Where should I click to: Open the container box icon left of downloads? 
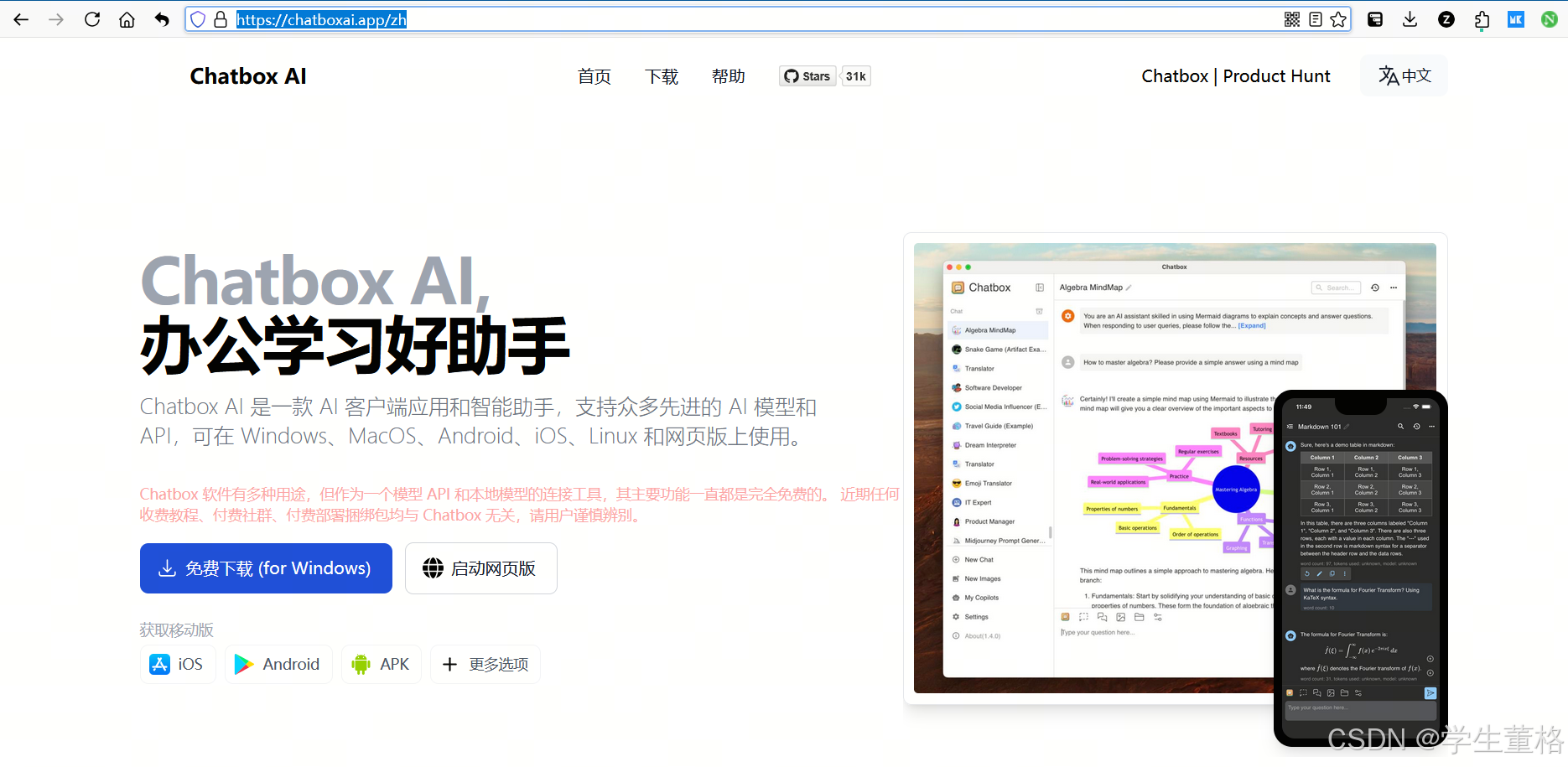(x=1375, y=19)
